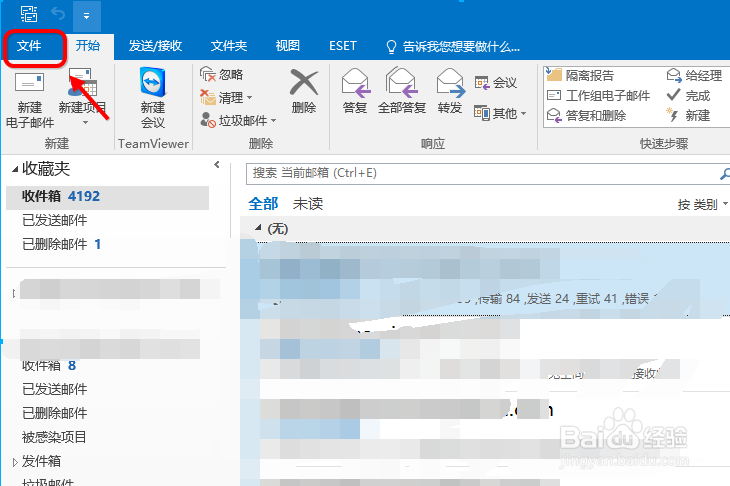Switch to the 视图 tab
Screen dimensions: 730x486
[287, 46]
